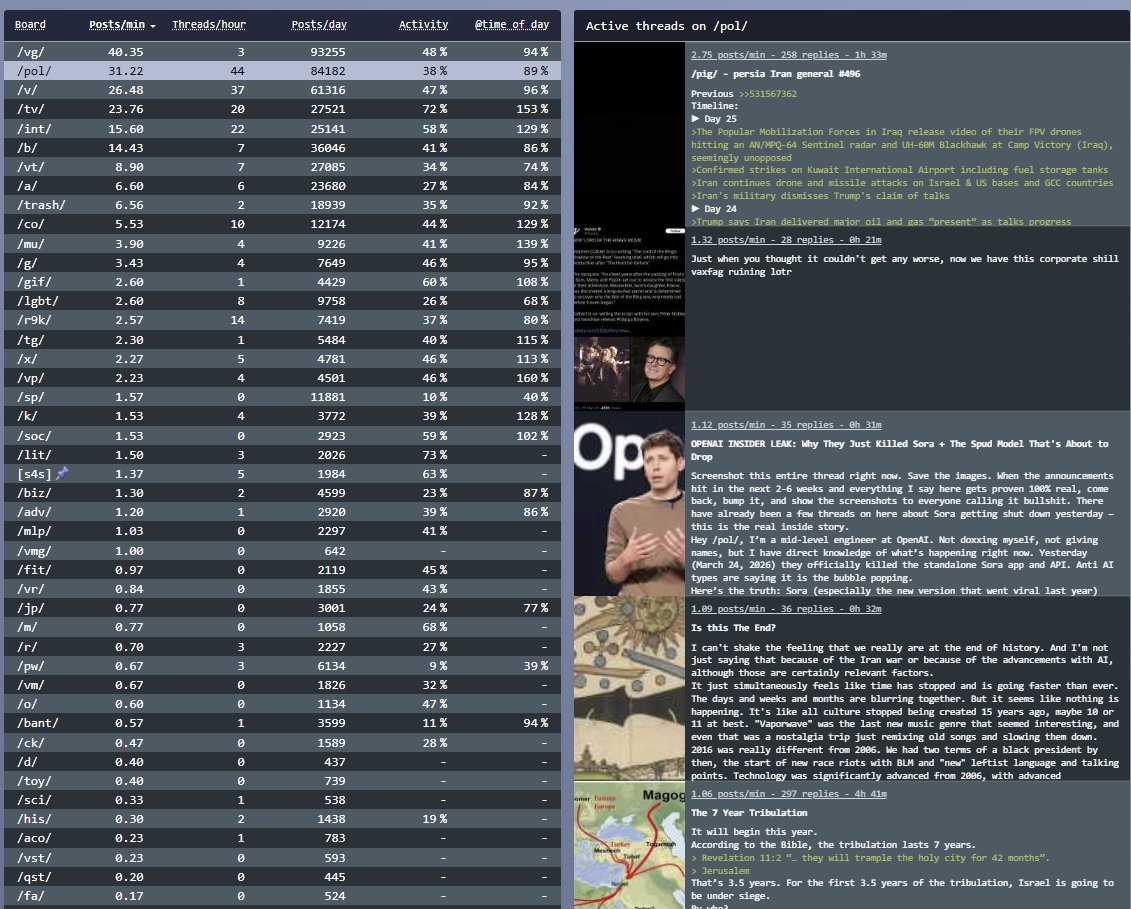
Task: Open the 1.12 posts/min thread link
Action: (x=785, y=425)
